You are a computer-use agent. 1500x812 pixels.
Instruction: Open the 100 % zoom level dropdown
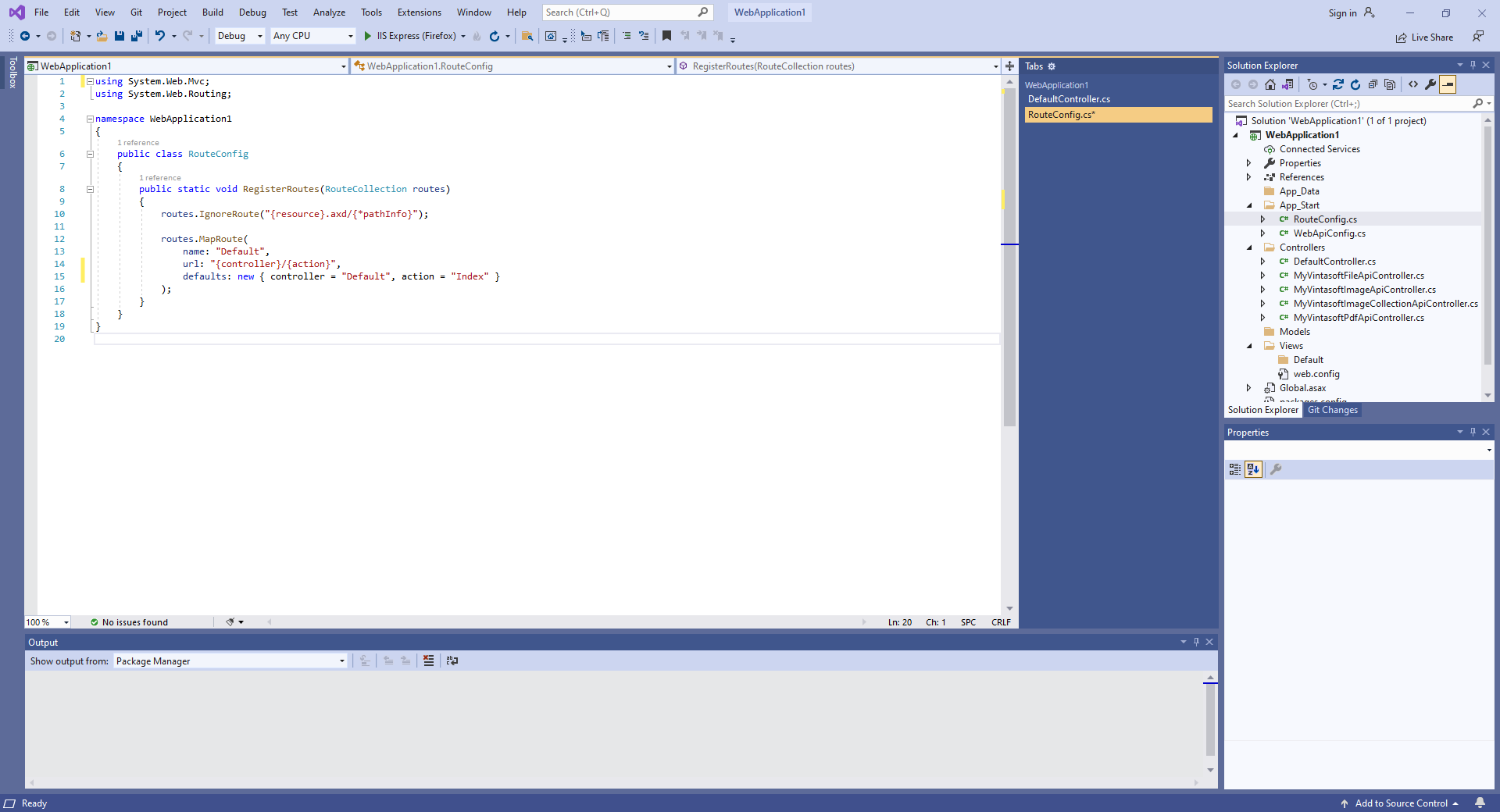[x=48, y=622]
